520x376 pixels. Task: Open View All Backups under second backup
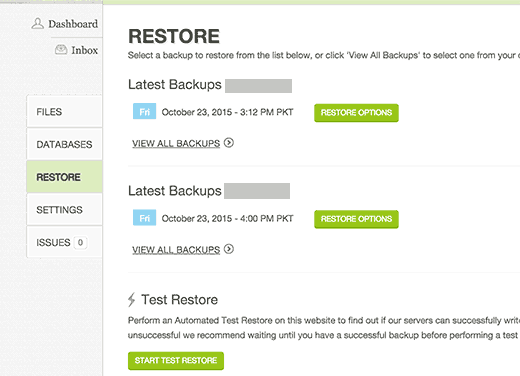(176, 250)
